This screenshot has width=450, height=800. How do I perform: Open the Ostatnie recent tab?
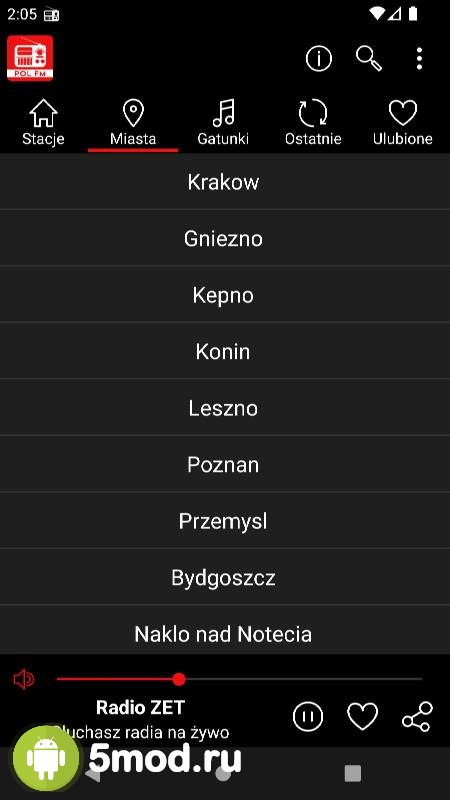(313, 122)
